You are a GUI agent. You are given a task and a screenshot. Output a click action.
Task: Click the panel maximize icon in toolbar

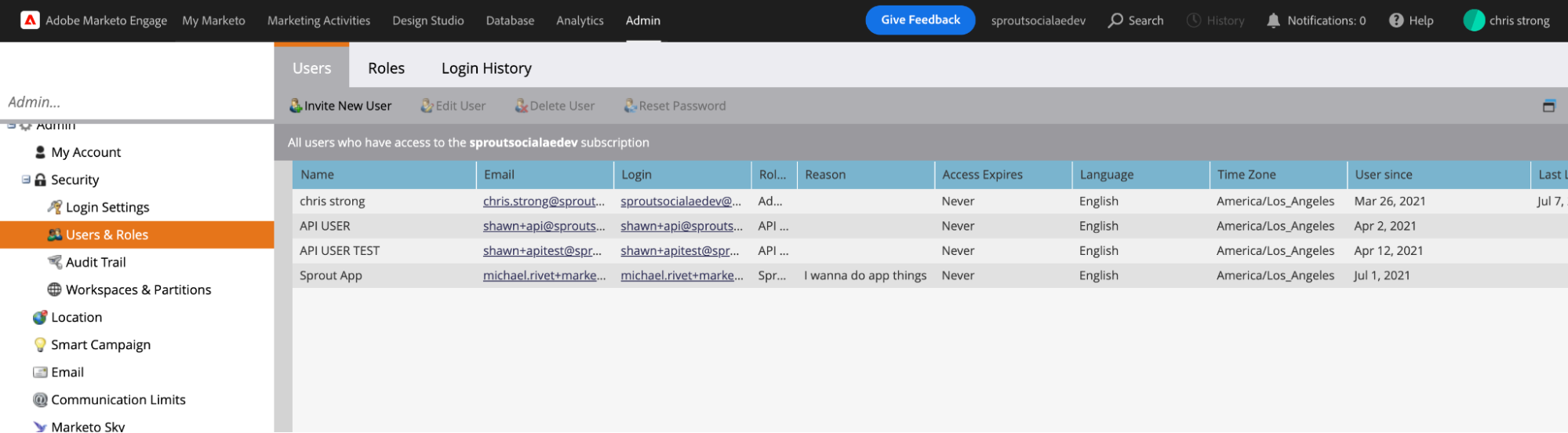click(x=1548, y=106)
